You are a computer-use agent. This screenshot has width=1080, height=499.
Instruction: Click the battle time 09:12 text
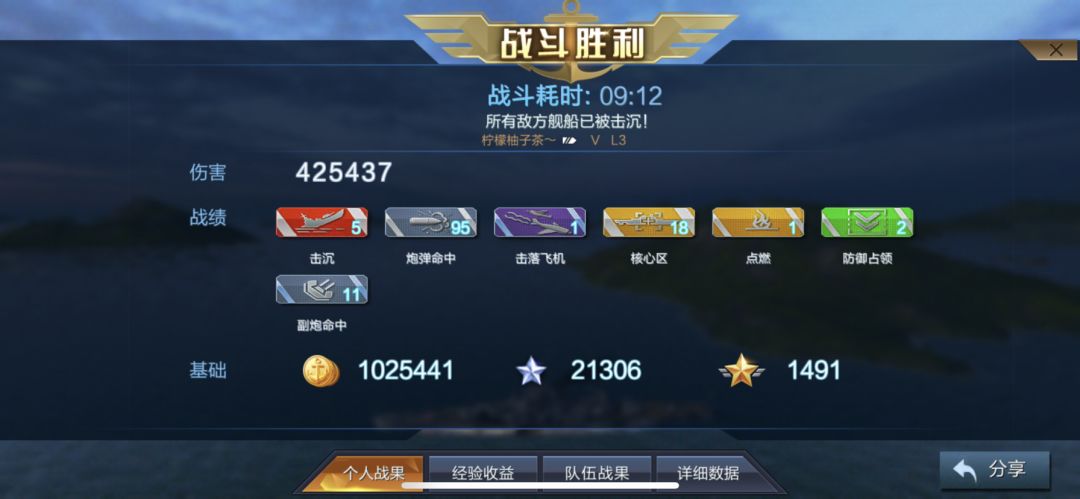(630, 96)
